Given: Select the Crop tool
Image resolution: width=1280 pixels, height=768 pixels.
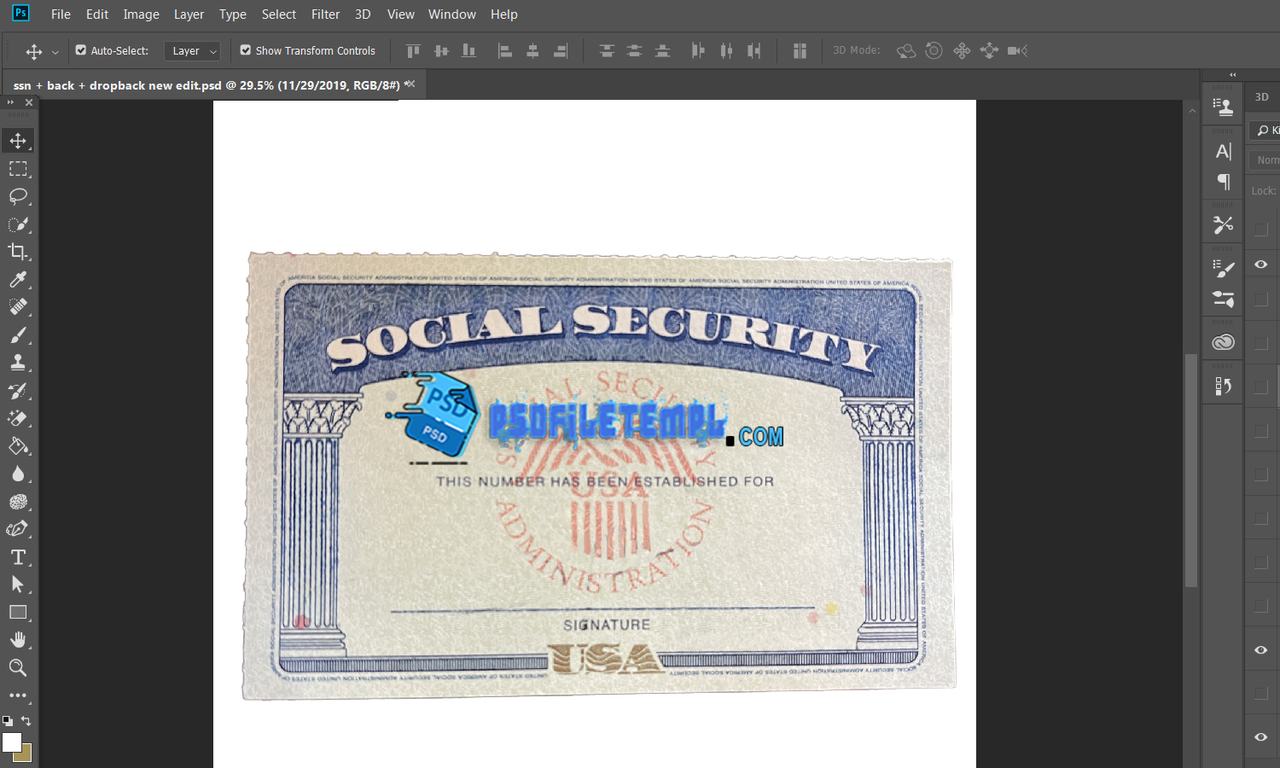Looking at the screenshot, I should point(18,252).
